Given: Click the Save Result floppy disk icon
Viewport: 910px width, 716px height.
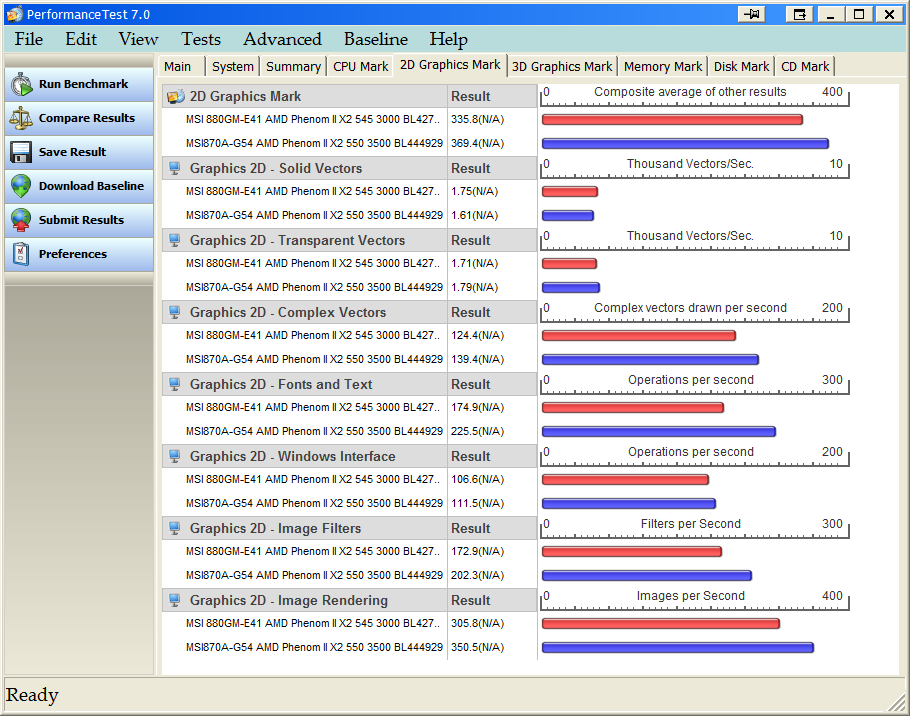Looking at the screenshot, I should [21, 152].
